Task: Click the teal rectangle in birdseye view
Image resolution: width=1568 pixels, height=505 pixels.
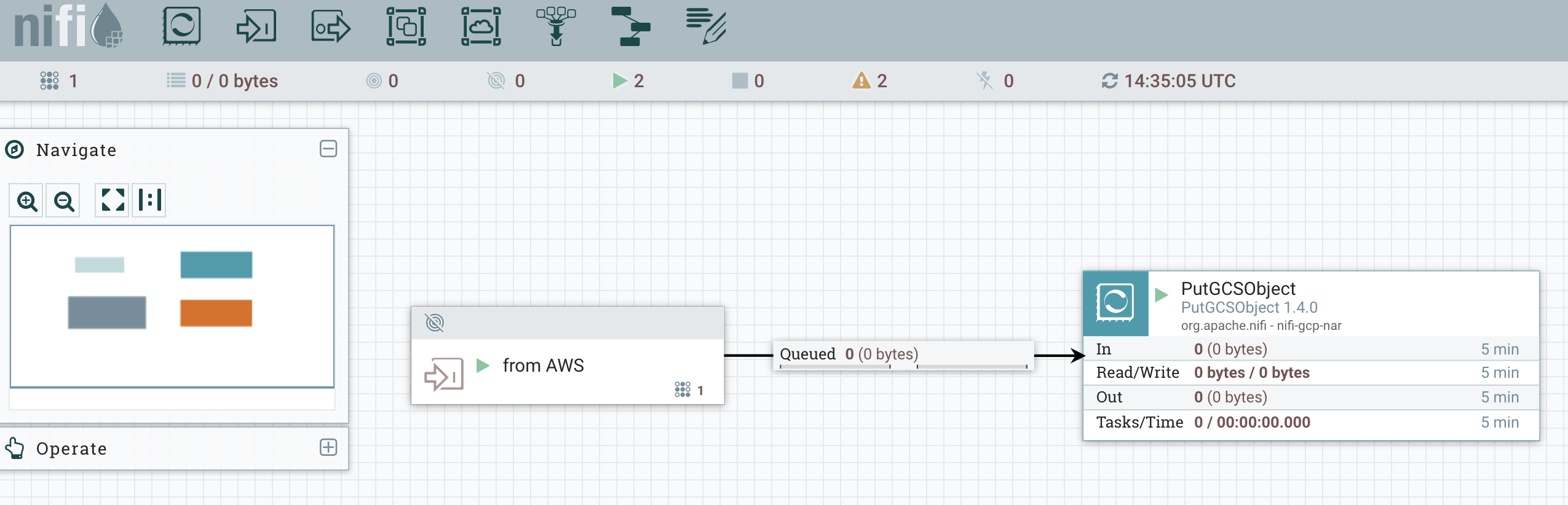Action: pyautogui.click(x=216, y=265)
